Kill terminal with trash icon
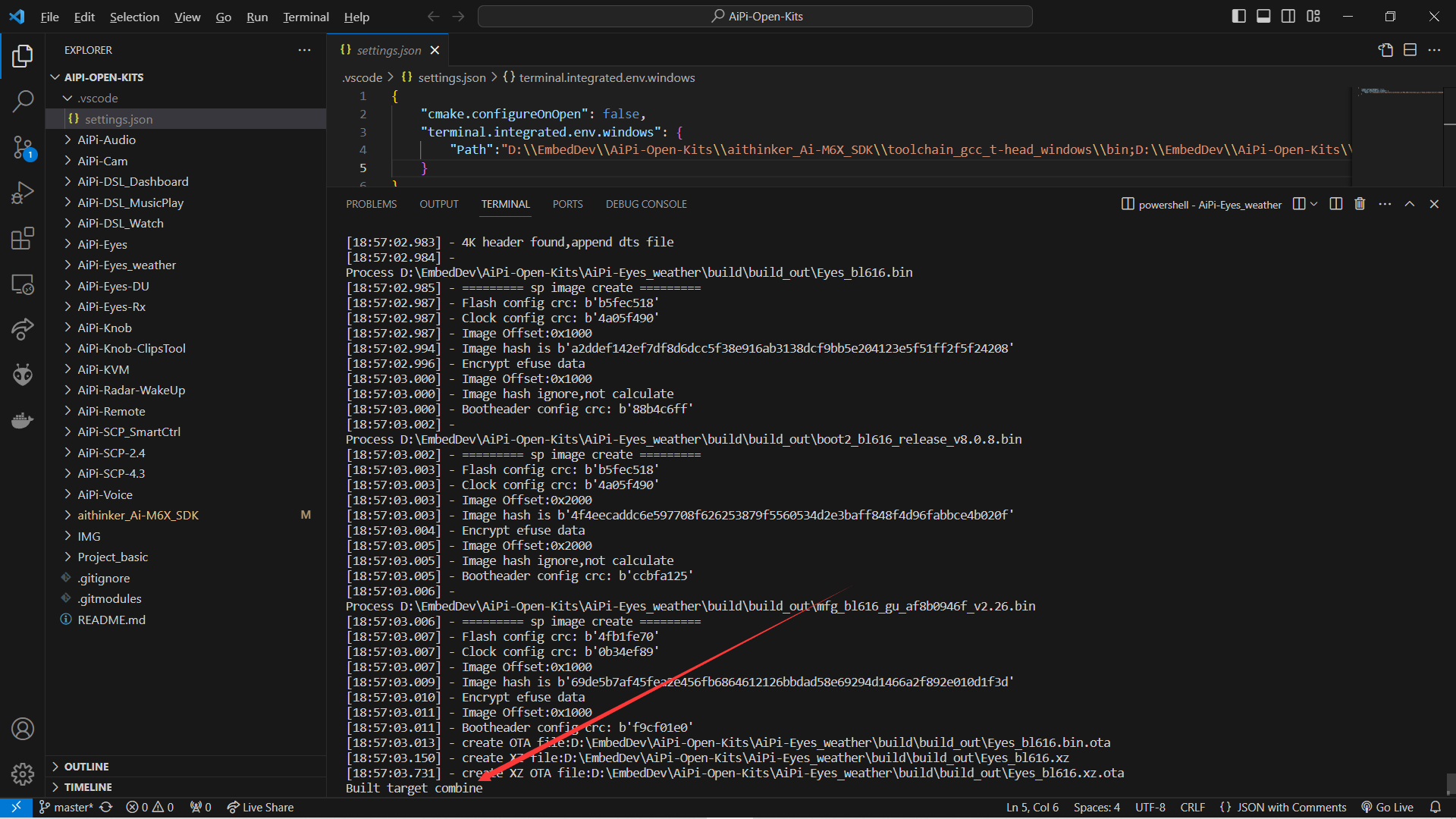1456x819 pixels. coord(1360,204)
